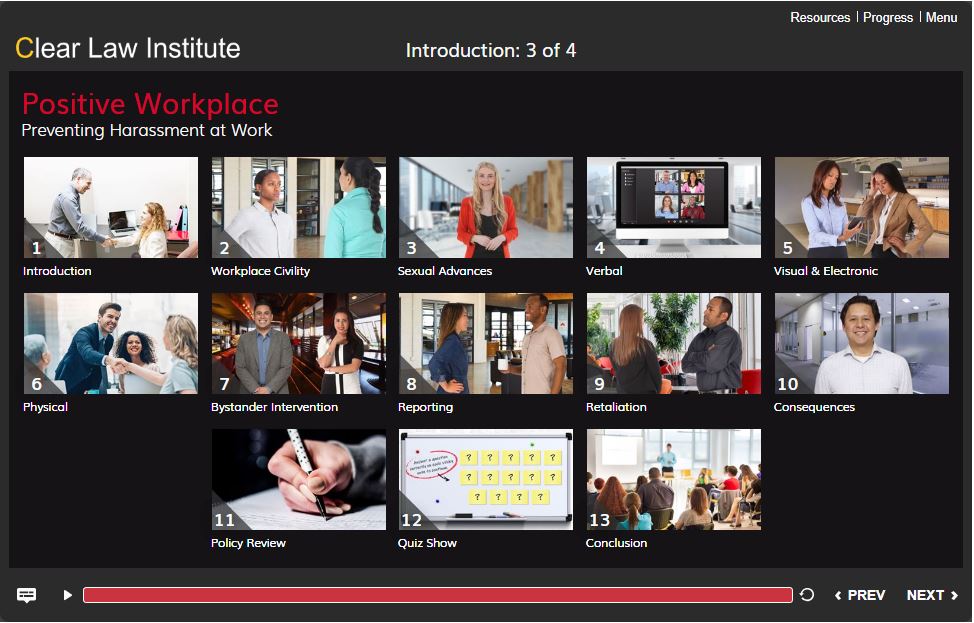Open the Reporting section 8
The height and width of the screenshot is (623, 974).
(485, 343)
